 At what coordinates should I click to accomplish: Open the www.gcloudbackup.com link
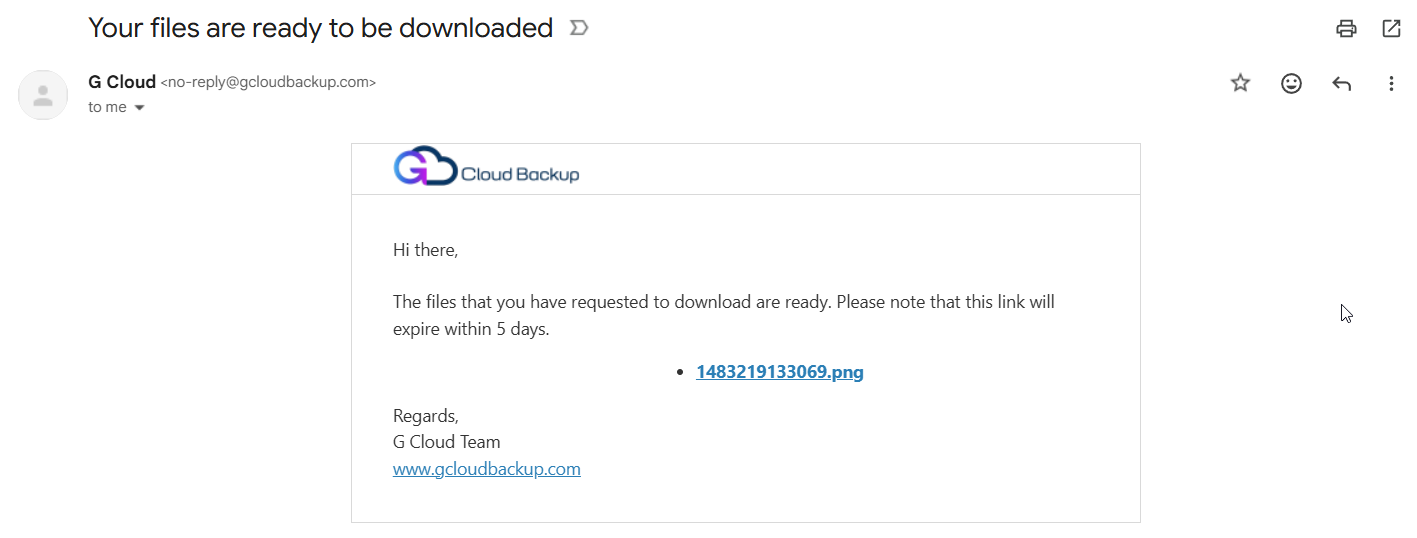pos(486,469)
